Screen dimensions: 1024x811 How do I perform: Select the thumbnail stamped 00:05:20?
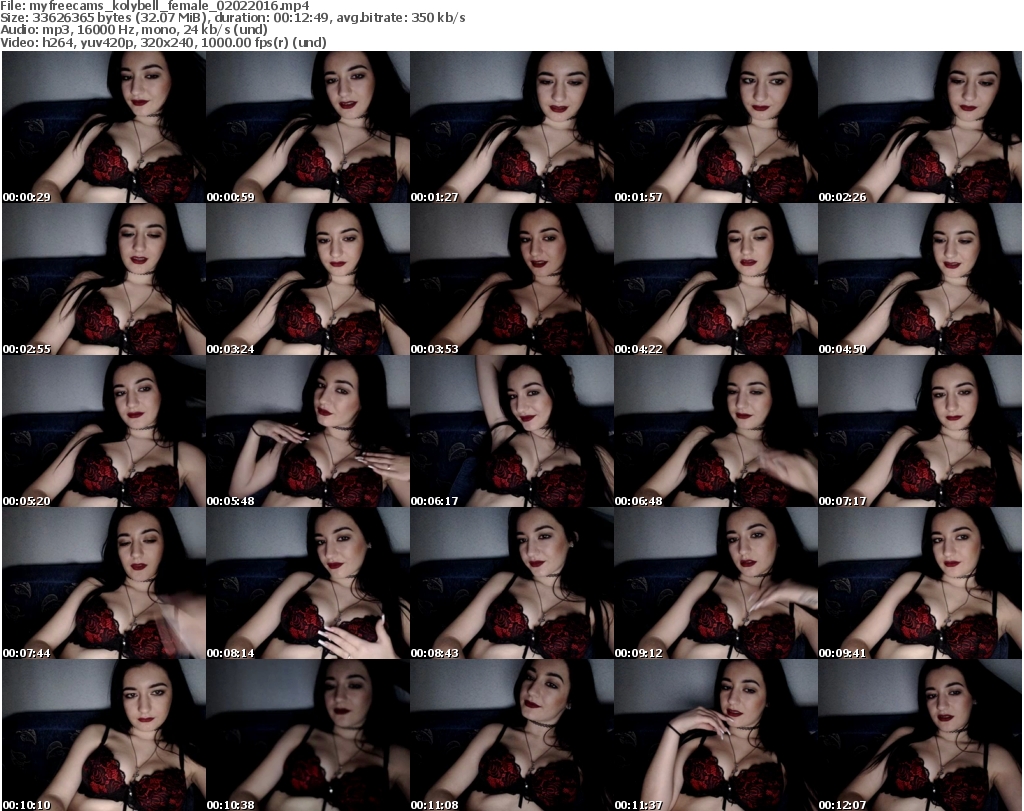click(x=104, y=432)
